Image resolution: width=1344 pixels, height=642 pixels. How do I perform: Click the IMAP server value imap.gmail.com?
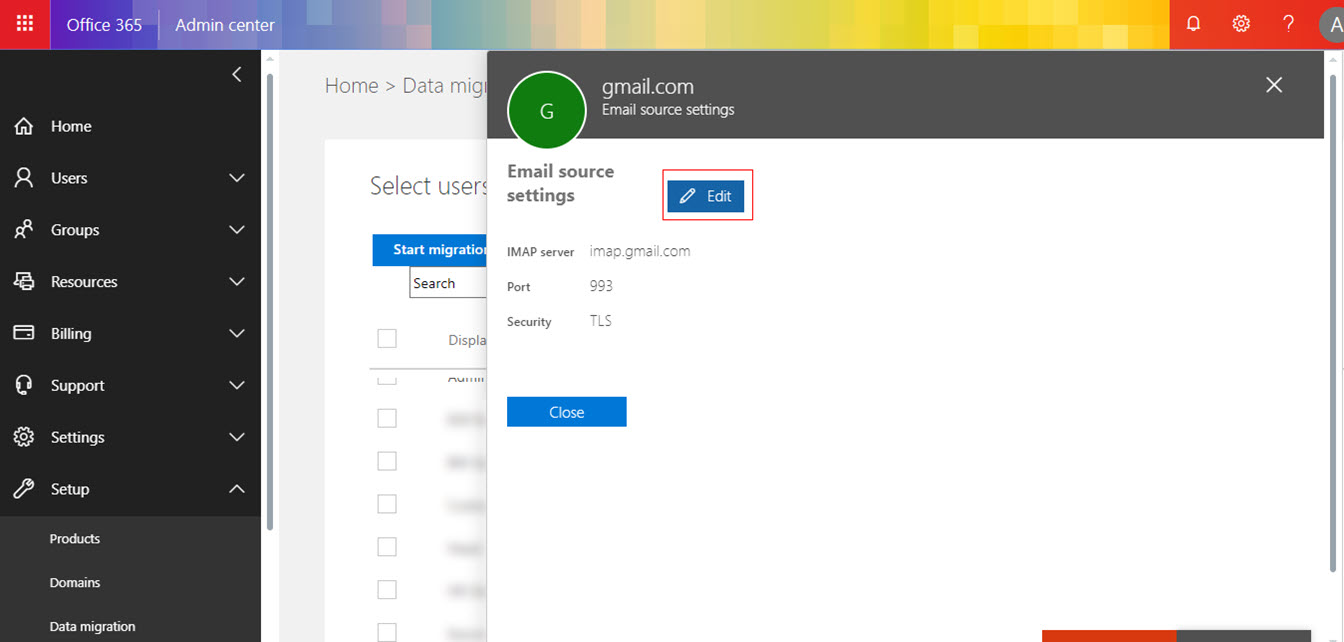[x=640, y=251]
